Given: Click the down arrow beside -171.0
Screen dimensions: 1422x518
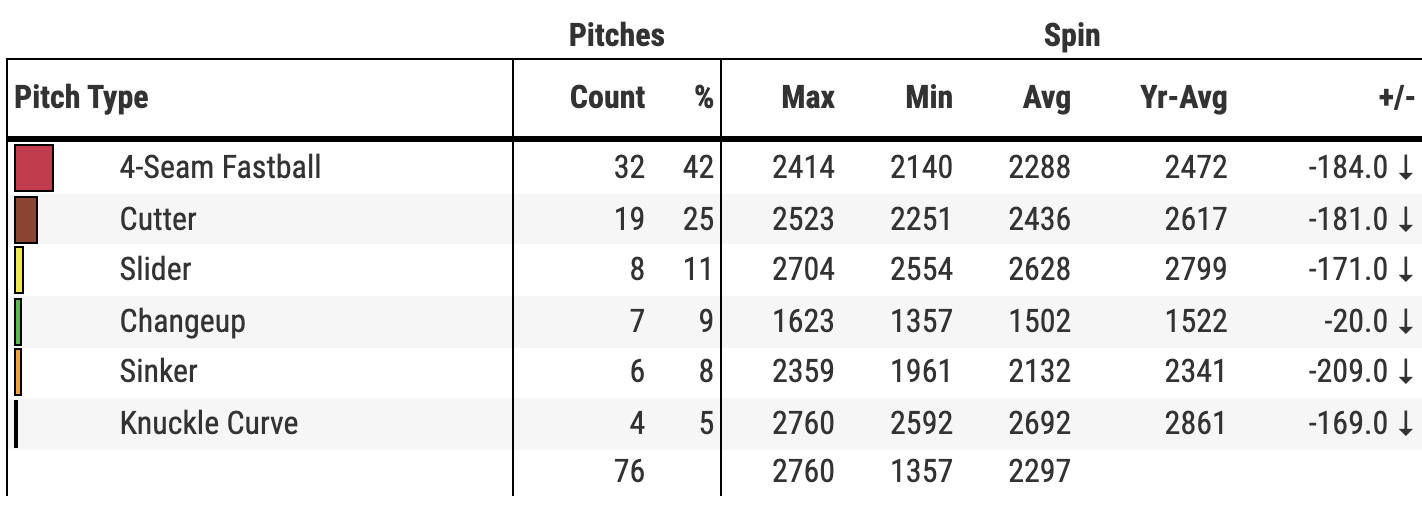Looking at the screenshot, I should (x=1406, y=270).
